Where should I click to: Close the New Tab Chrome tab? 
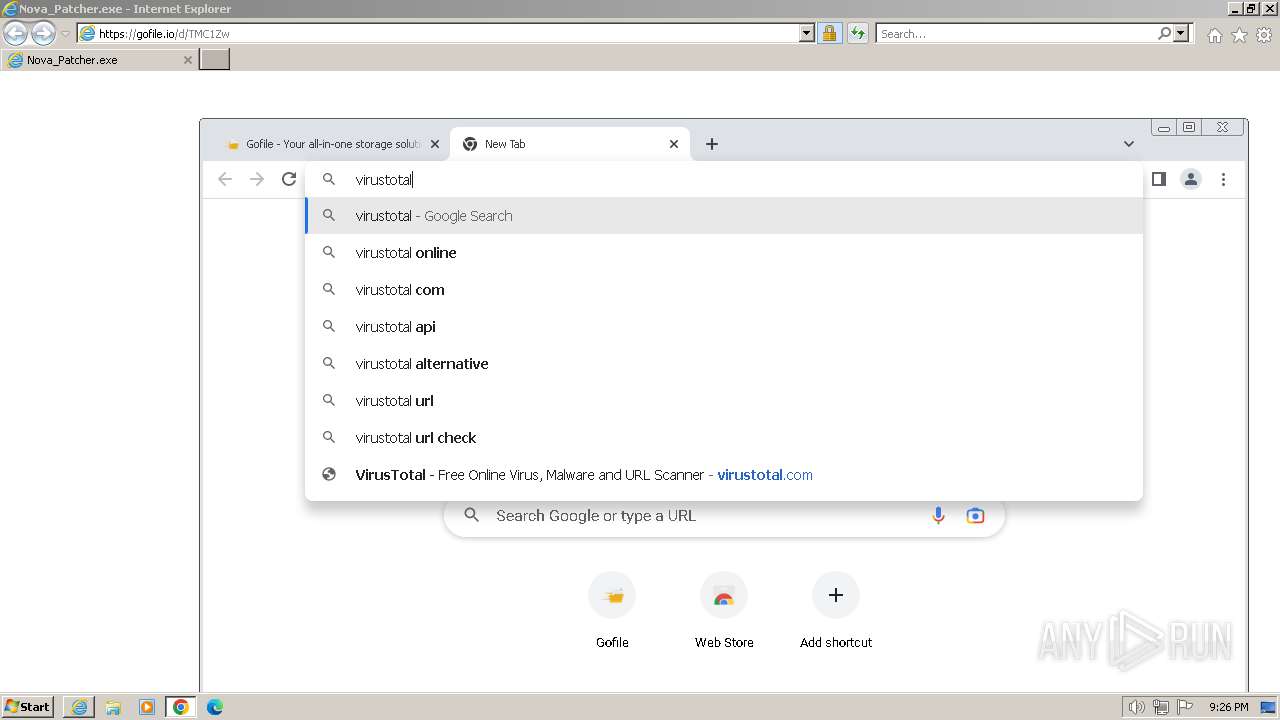[674, 144]
